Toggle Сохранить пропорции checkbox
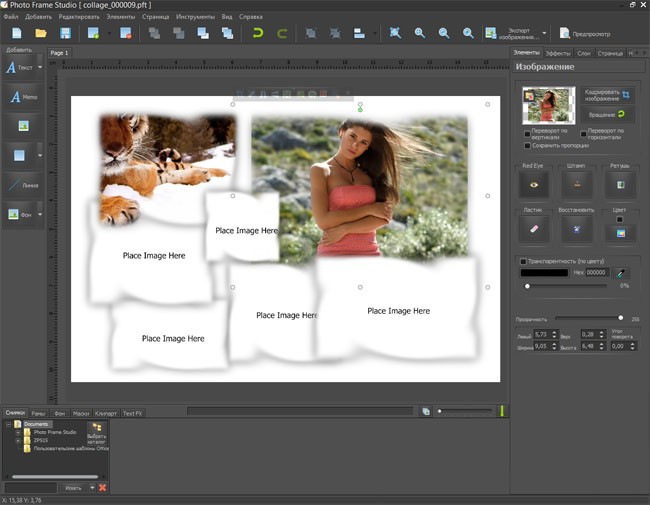Image resolution: width=650 pixels, height=505 pixels. [528, 146]
